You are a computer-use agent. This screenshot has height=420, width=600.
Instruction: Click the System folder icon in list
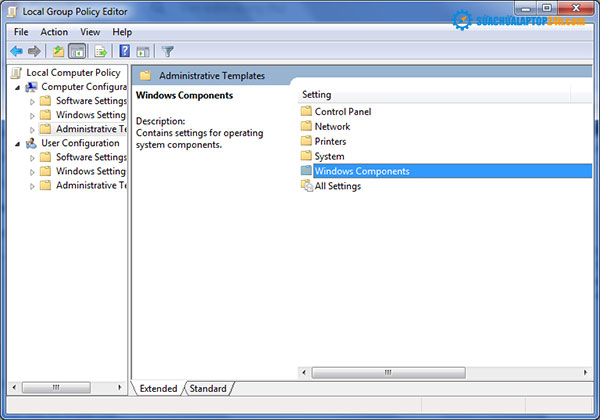coord(306,156)
